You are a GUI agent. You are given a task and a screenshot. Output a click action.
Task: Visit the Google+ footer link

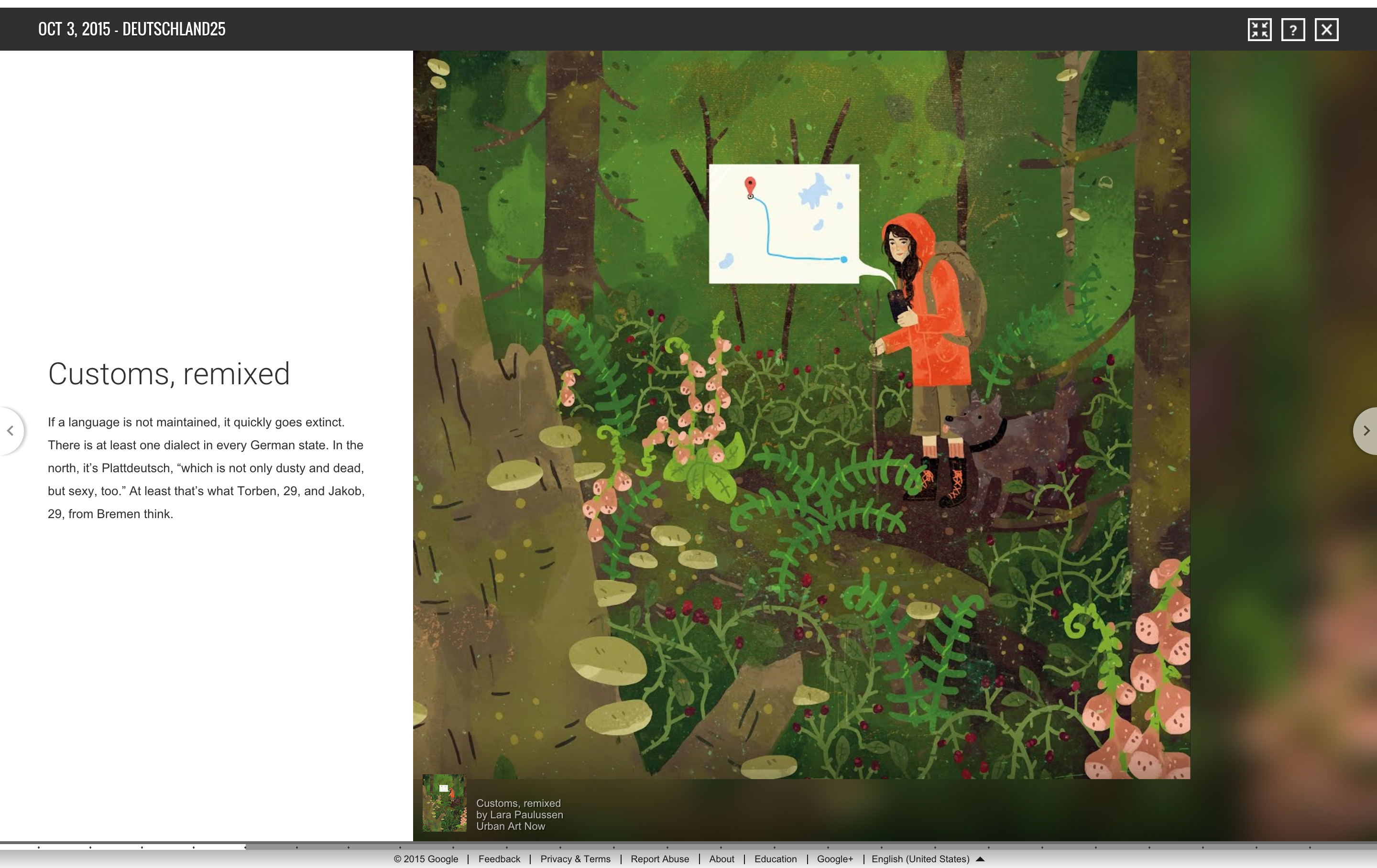(835, 859)
